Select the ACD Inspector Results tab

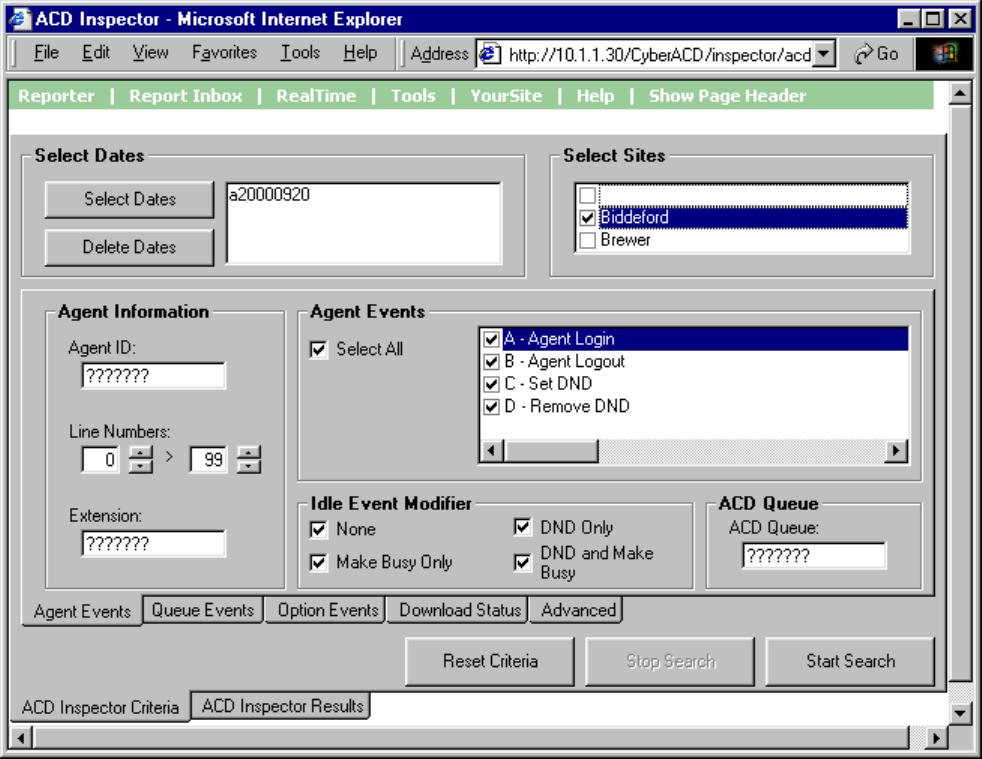click(281, 706)
